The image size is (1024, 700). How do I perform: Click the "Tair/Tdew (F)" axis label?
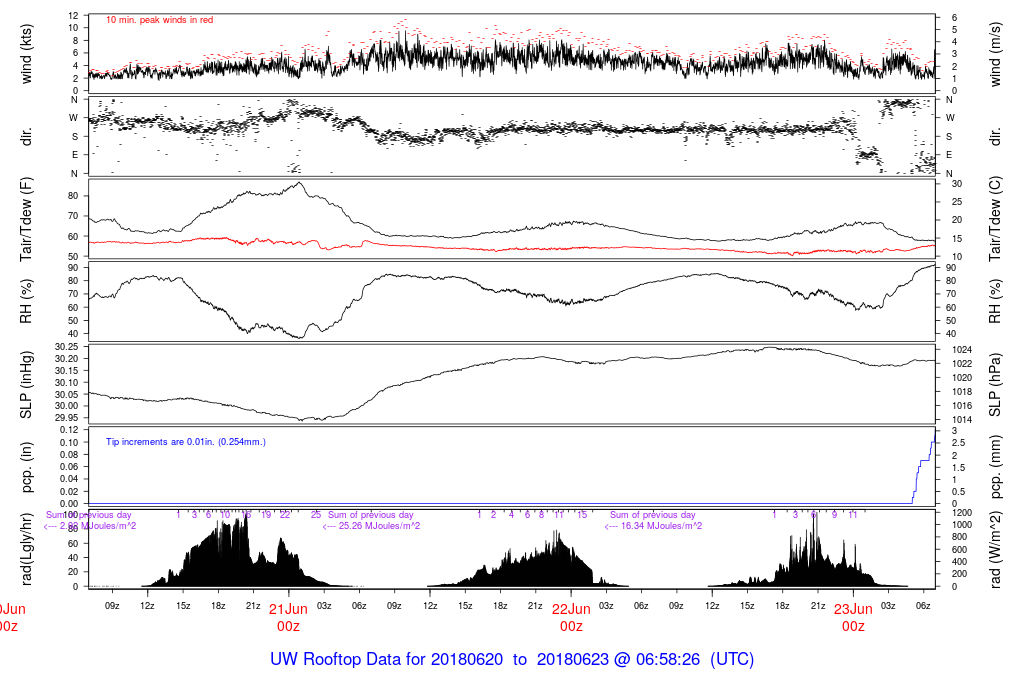pos(26,219)
